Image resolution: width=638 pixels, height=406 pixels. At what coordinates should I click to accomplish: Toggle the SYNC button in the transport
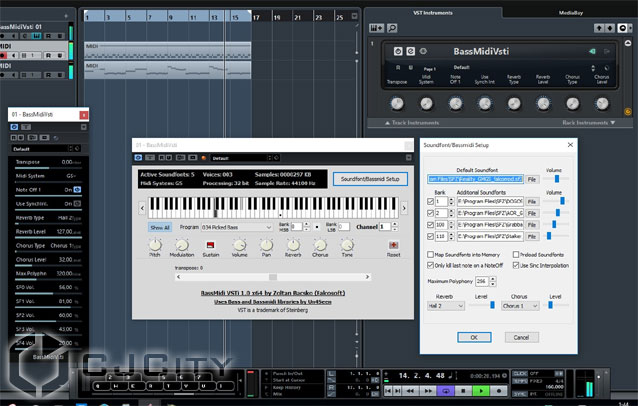(520, 394)
